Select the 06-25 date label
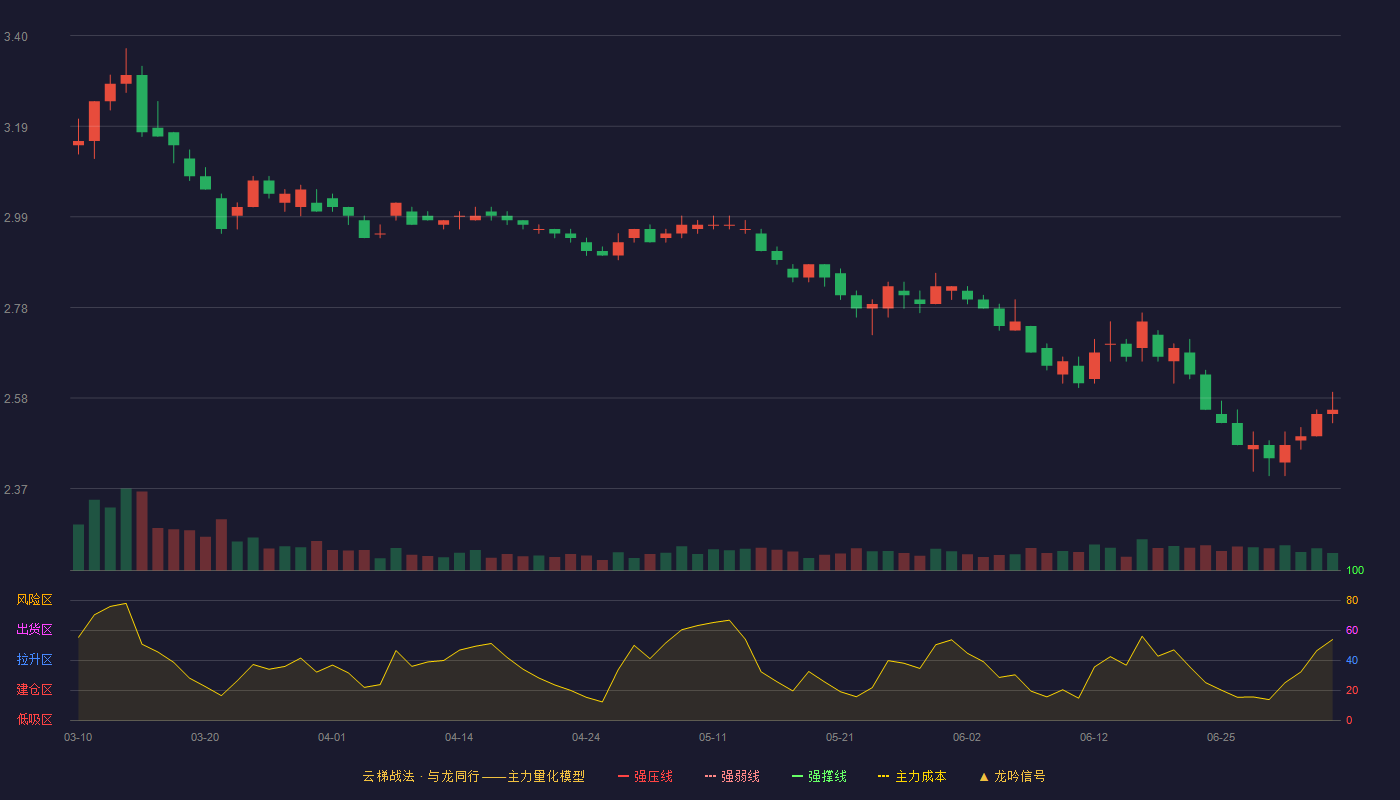This screenshot has width=1400, height=800. click(1221, 737)
